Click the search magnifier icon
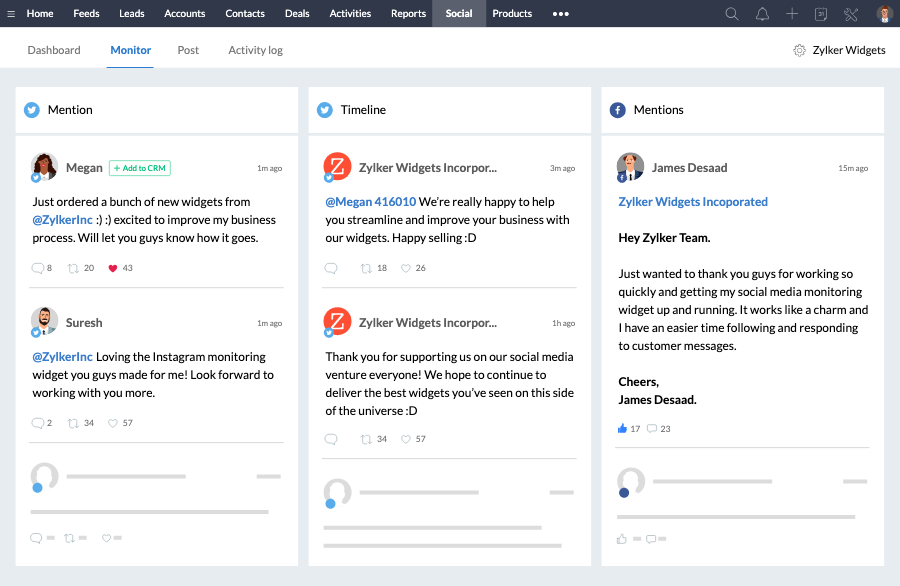Viewport: 900px width, 586px height. click(x=731, y=14)
